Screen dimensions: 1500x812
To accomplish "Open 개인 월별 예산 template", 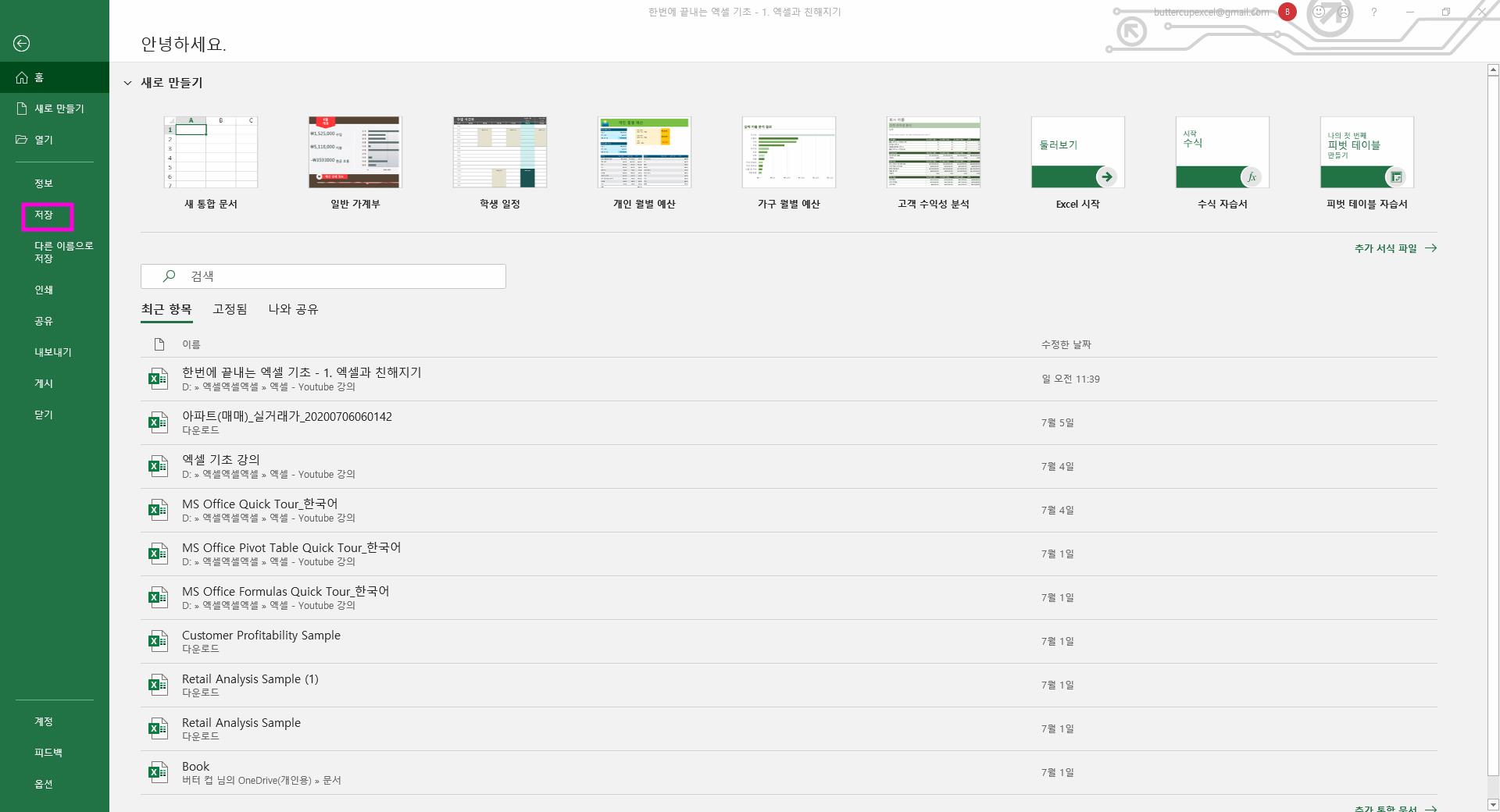I will [x=645, y=164].
